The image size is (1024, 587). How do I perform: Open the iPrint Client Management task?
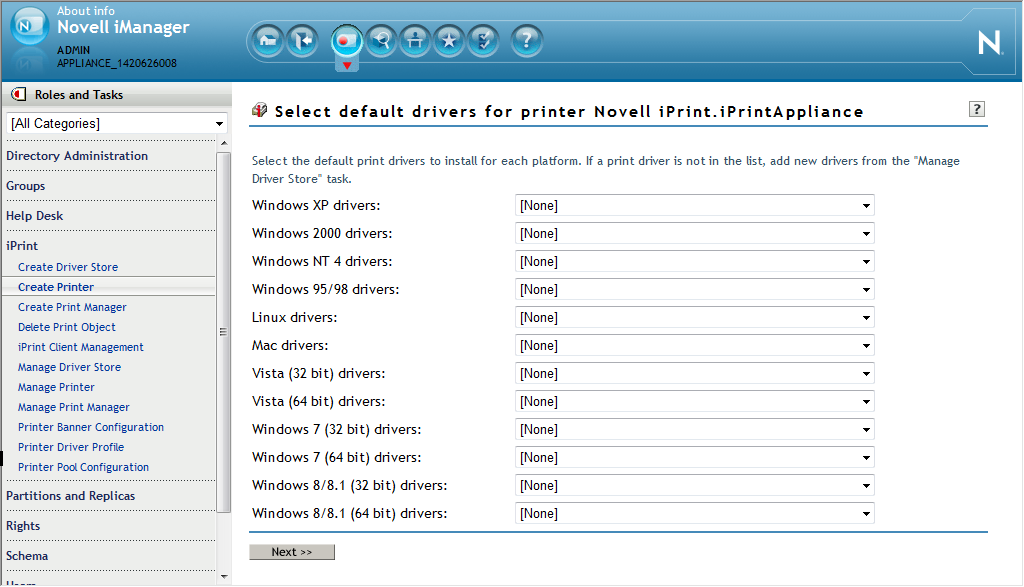81,347
